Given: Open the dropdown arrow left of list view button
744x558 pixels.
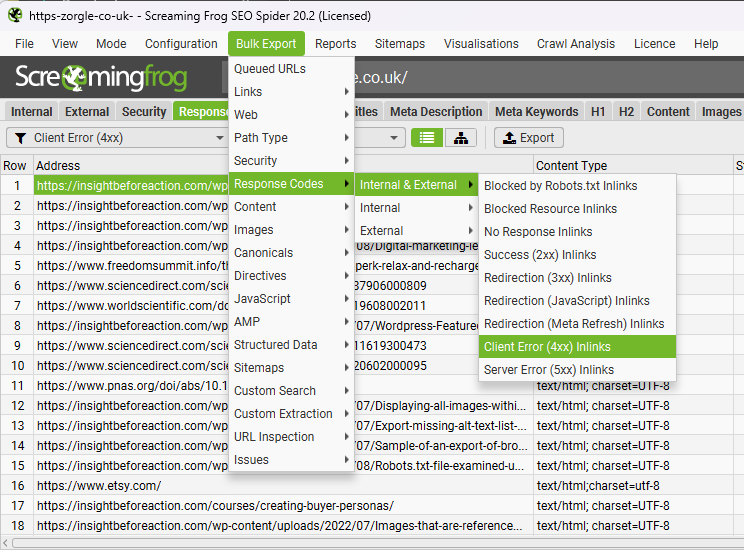Looking at the screenshot, I should click(x=393, y=138).
